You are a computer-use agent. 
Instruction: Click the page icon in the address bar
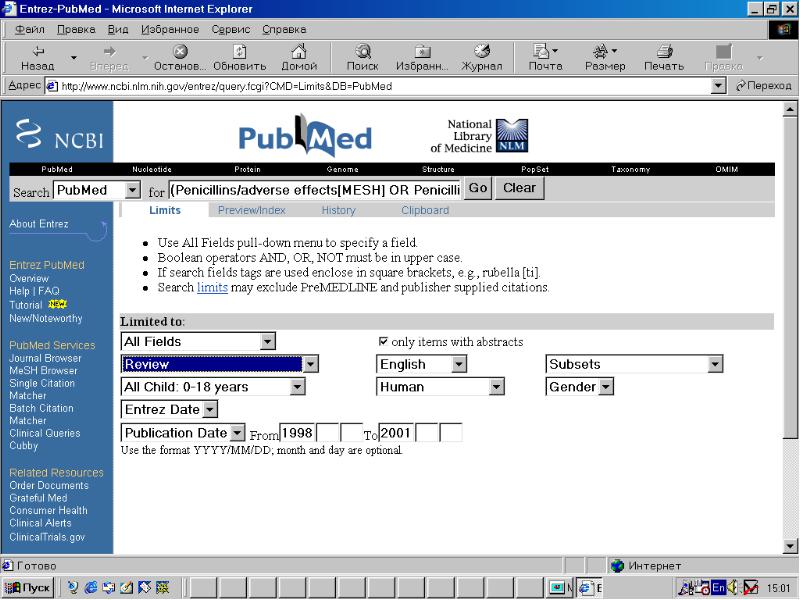(x=52, y=86)
